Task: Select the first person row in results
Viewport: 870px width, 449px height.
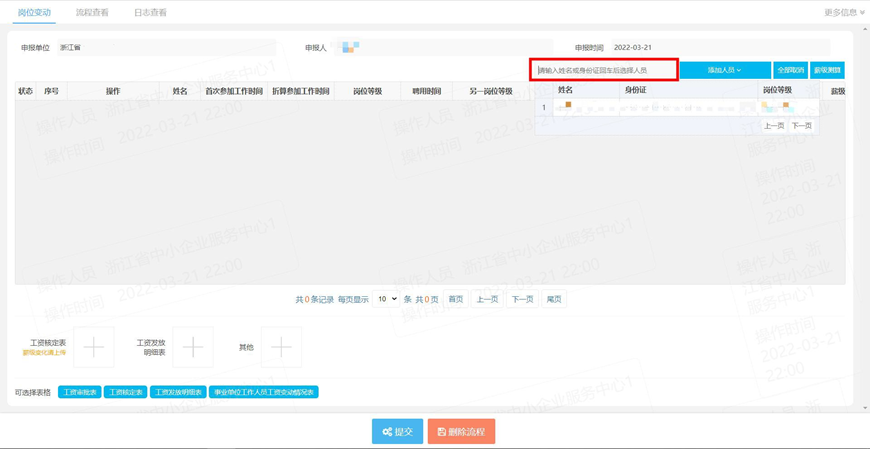Action: 677,107
